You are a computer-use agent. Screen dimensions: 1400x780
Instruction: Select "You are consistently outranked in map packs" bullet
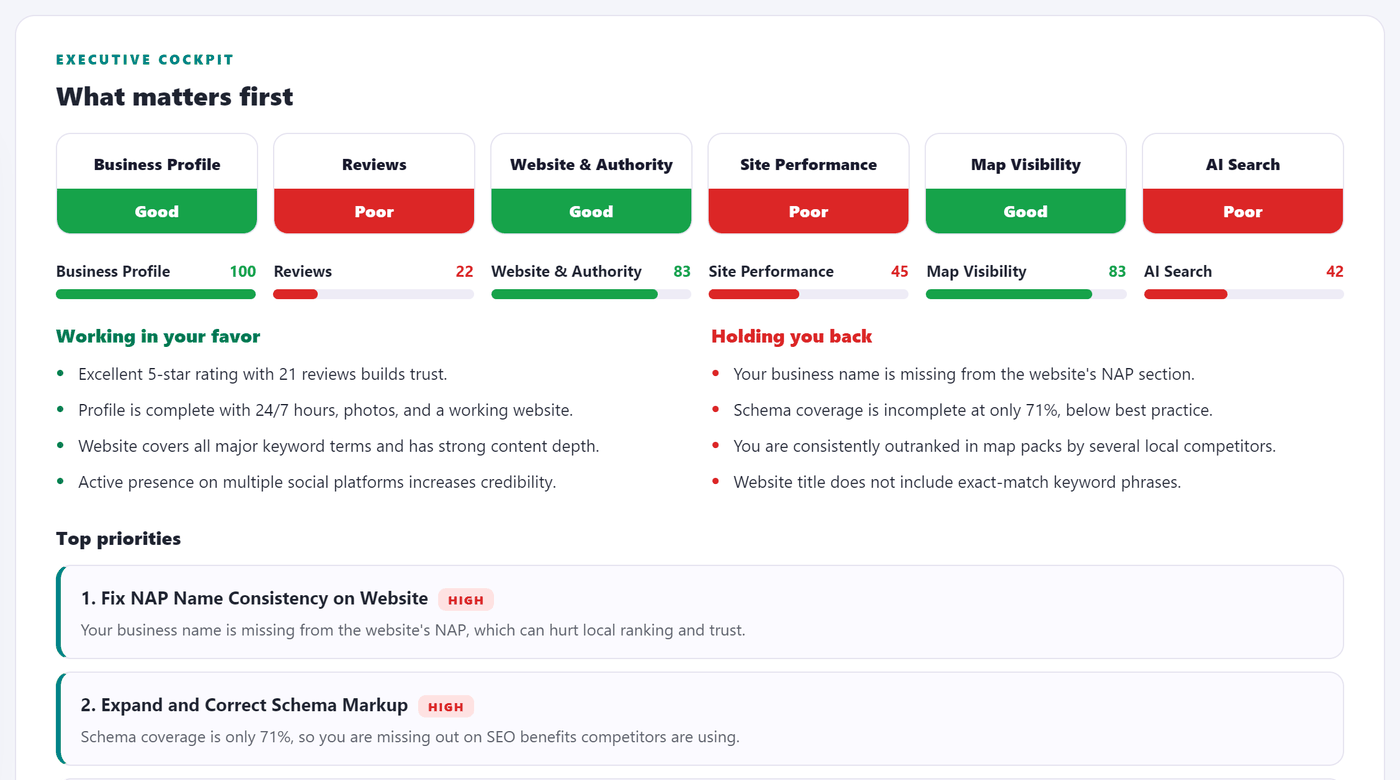click(x=1005, y=446)
